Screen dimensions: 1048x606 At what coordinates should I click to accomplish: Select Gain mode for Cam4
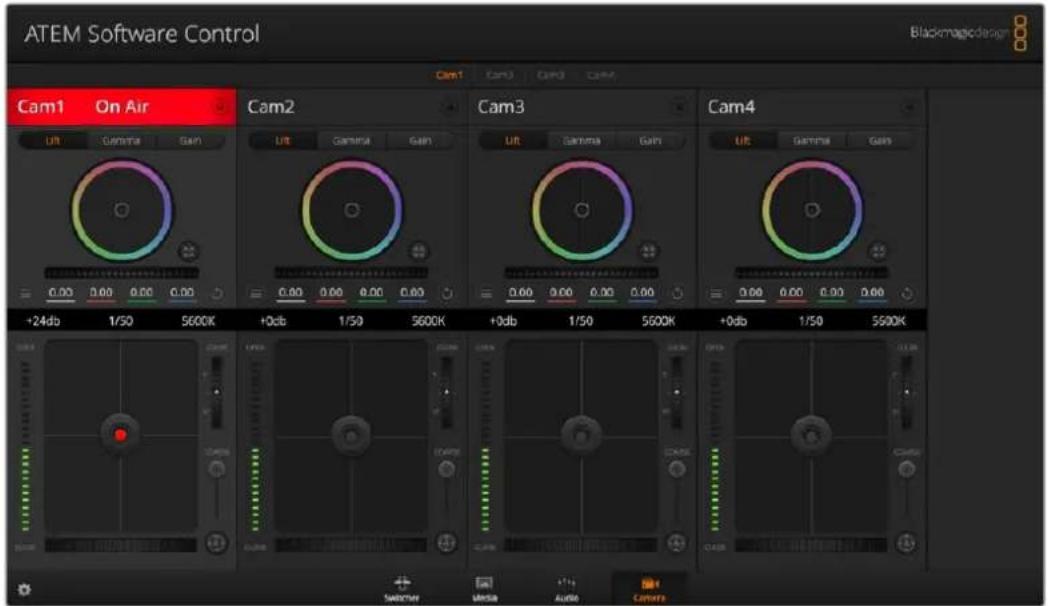click(x=880, y=140)
